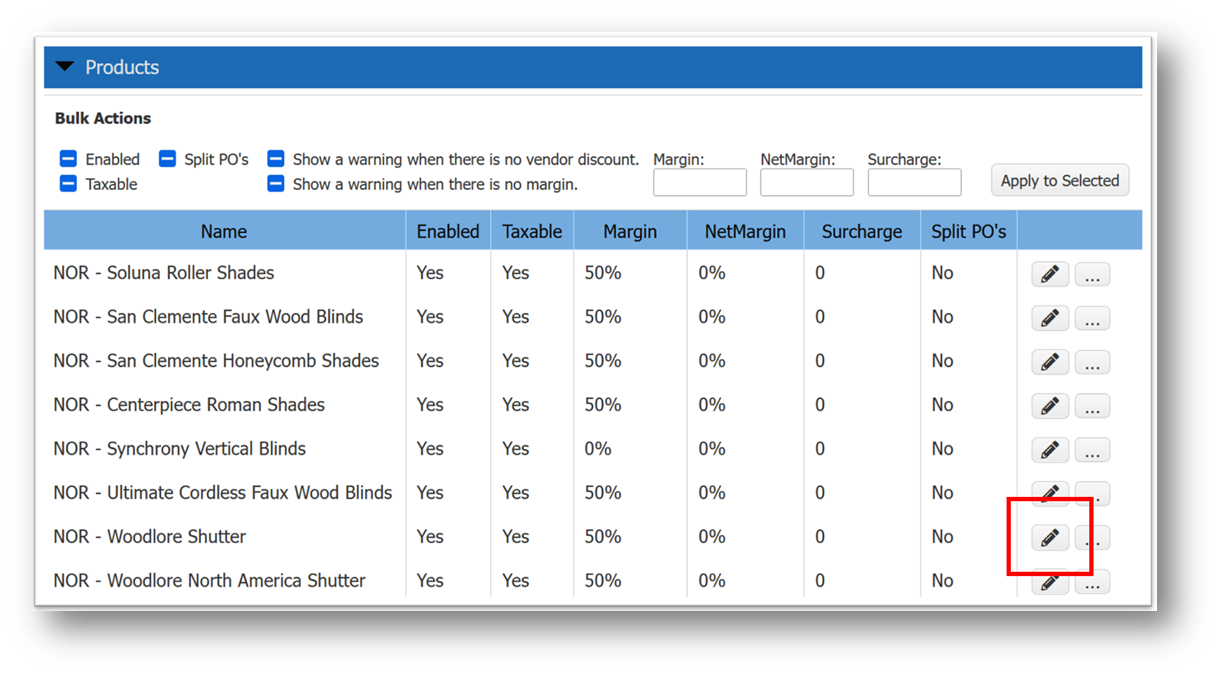Select NOR - Ultimate Cordless Faux Wood Blinds

(x=223, y=493)
